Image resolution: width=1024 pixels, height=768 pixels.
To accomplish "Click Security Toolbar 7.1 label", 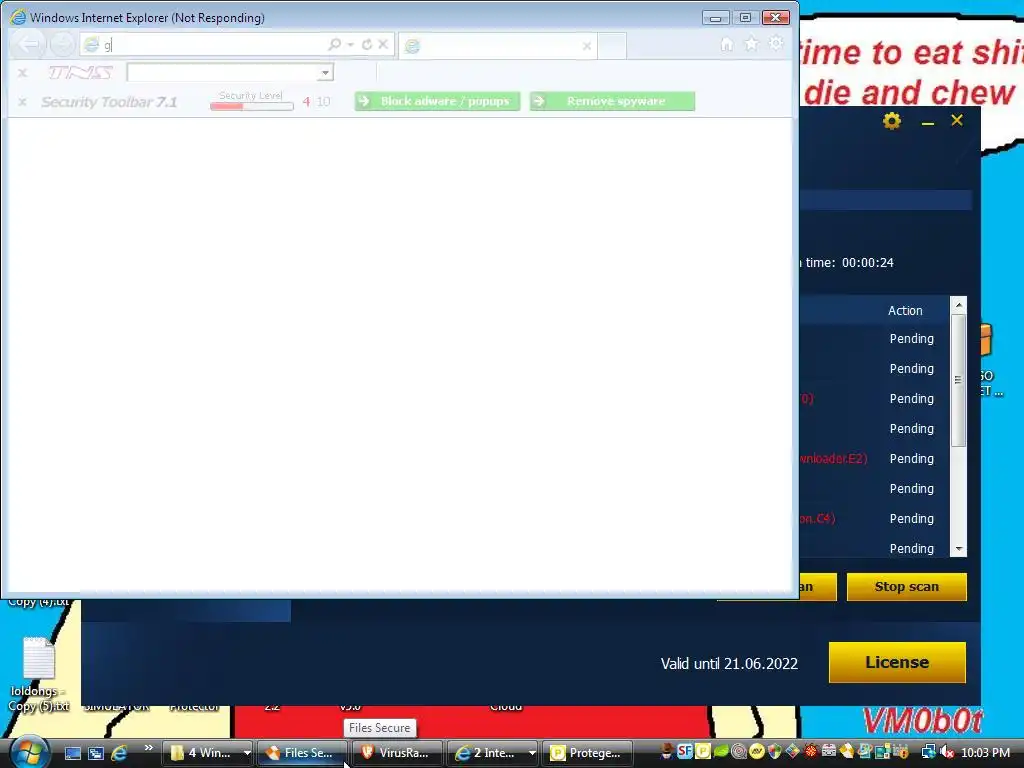I will pos(109,102).
